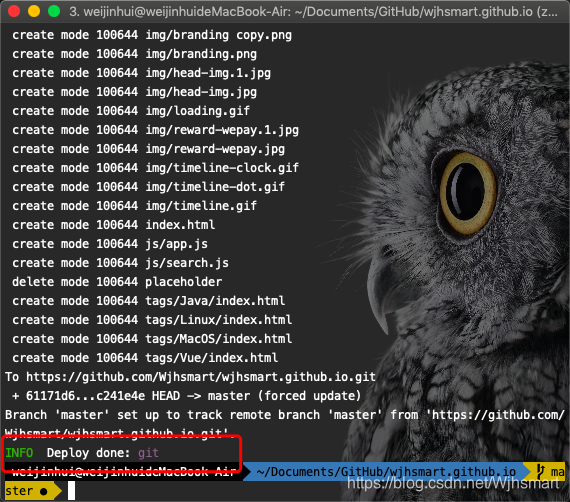Click the GitHub URL in the 'To https://' line
The width and height of the screenshot is (570, 502).
(x=201, y=377)
